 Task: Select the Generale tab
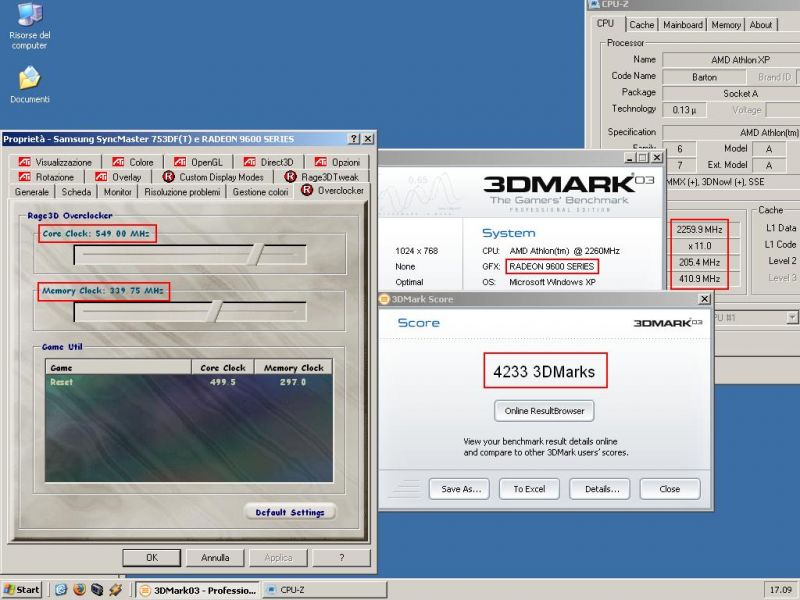pyautogui.click(x=32, y=192)
